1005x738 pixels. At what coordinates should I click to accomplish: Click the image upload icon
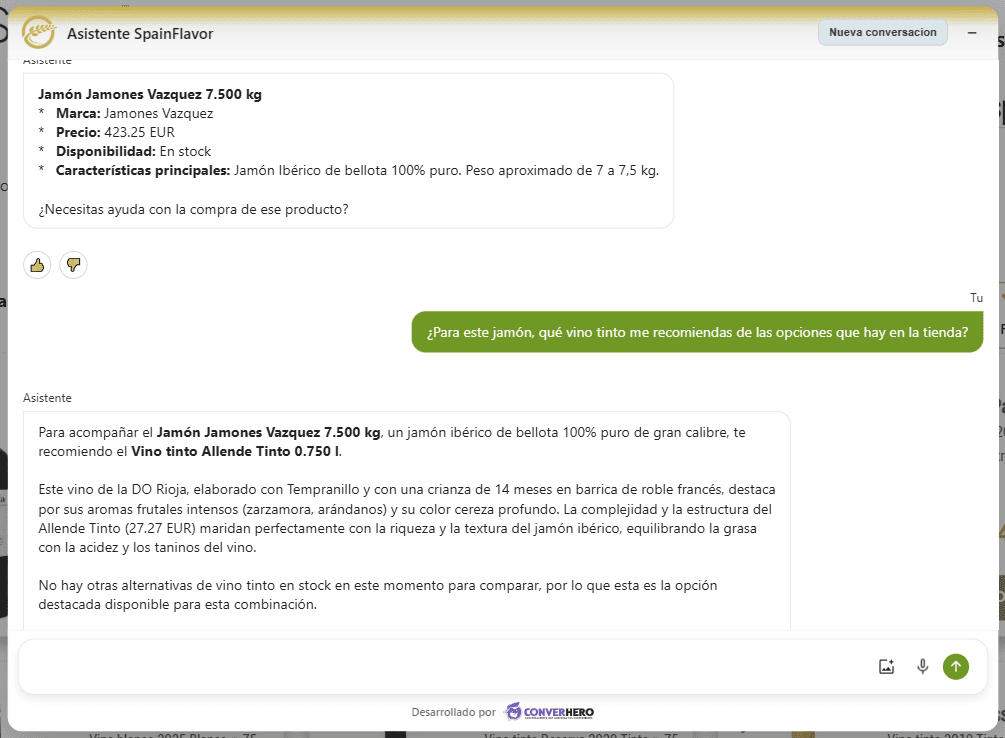tap(886, 667)
